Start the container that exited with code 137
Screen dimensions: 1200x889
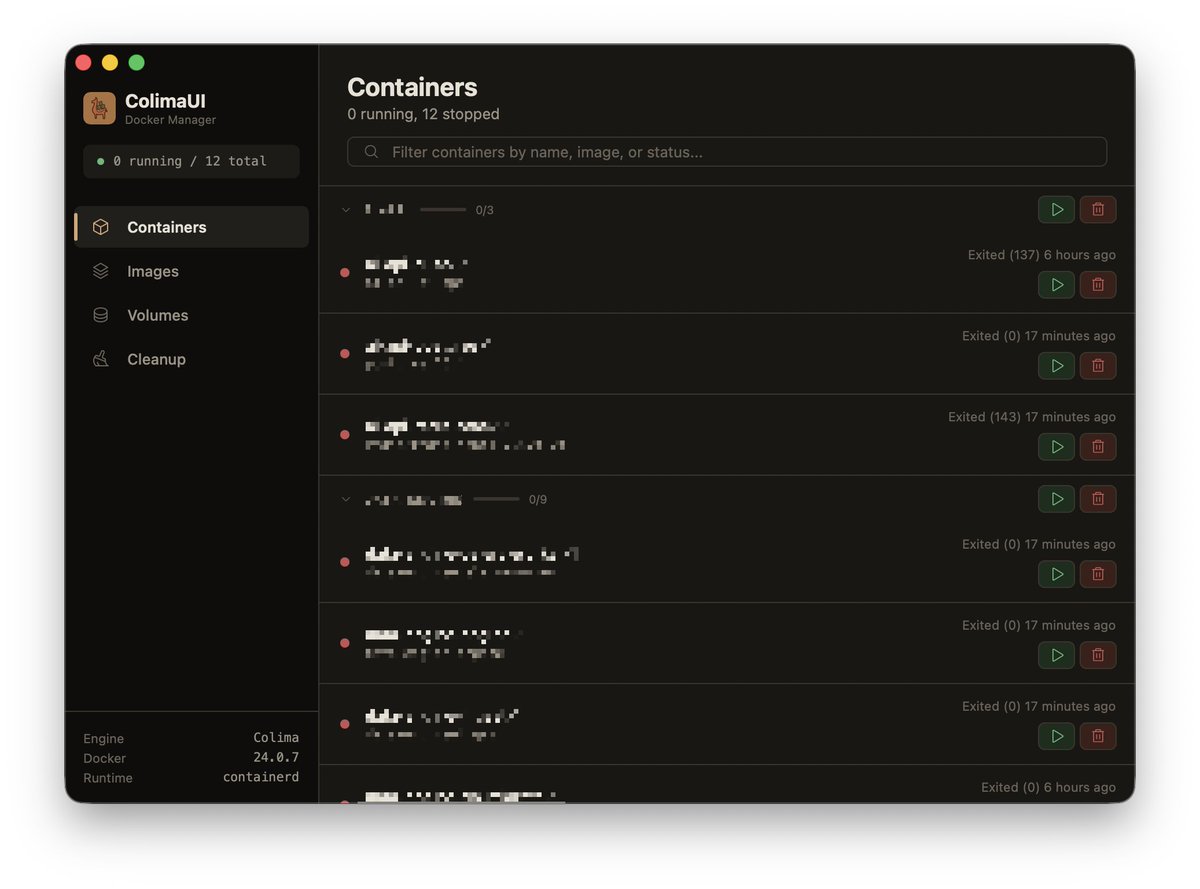tap(1057, 285)
